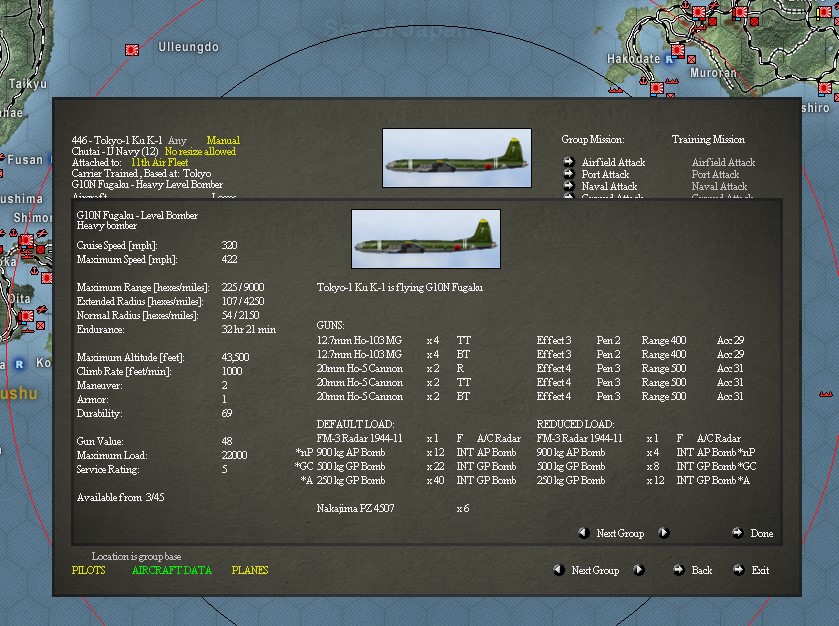
Task: Open the PILOTS tab
Action: pyautogui.click(x=89, y=570)
